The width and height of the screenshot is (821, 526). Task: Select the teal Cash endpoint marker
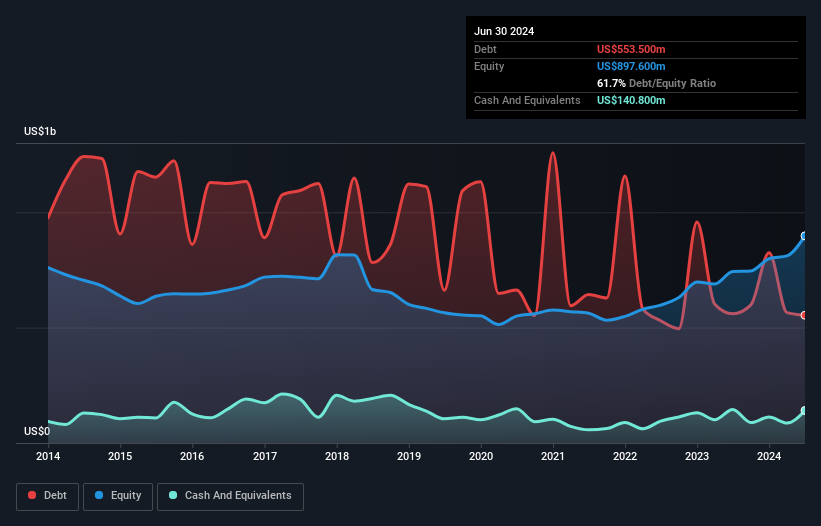click(804, 411)
